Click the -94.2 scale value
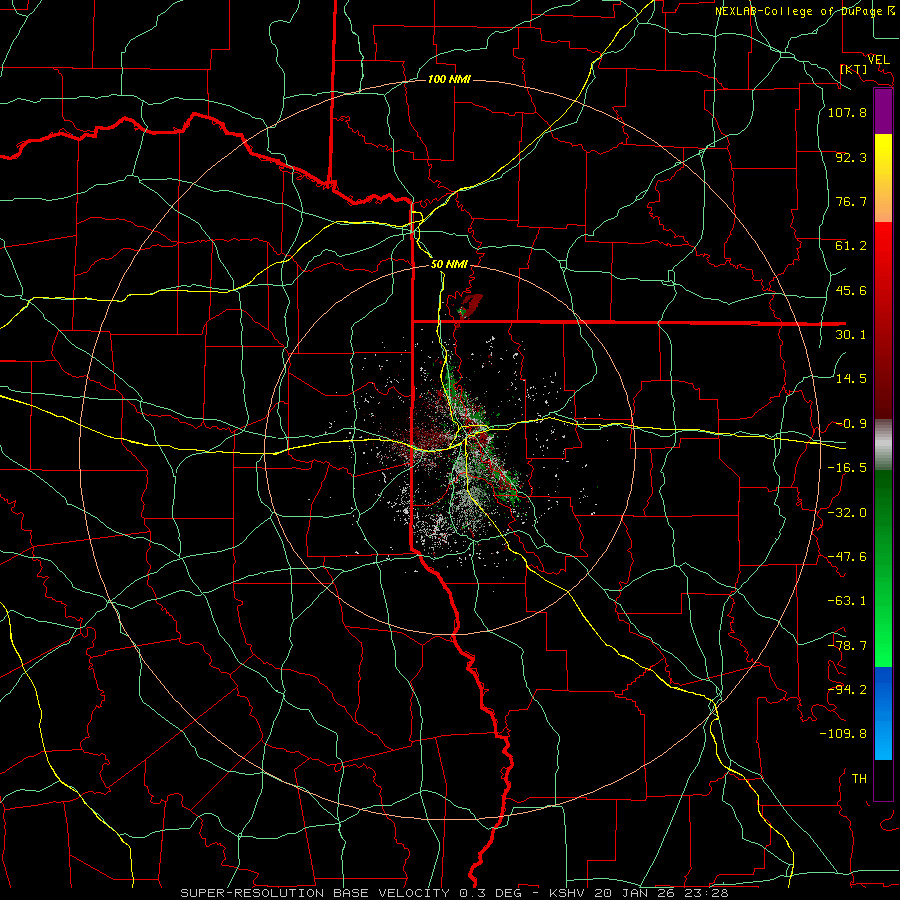900x900 pixels. (x=847, y=690)
